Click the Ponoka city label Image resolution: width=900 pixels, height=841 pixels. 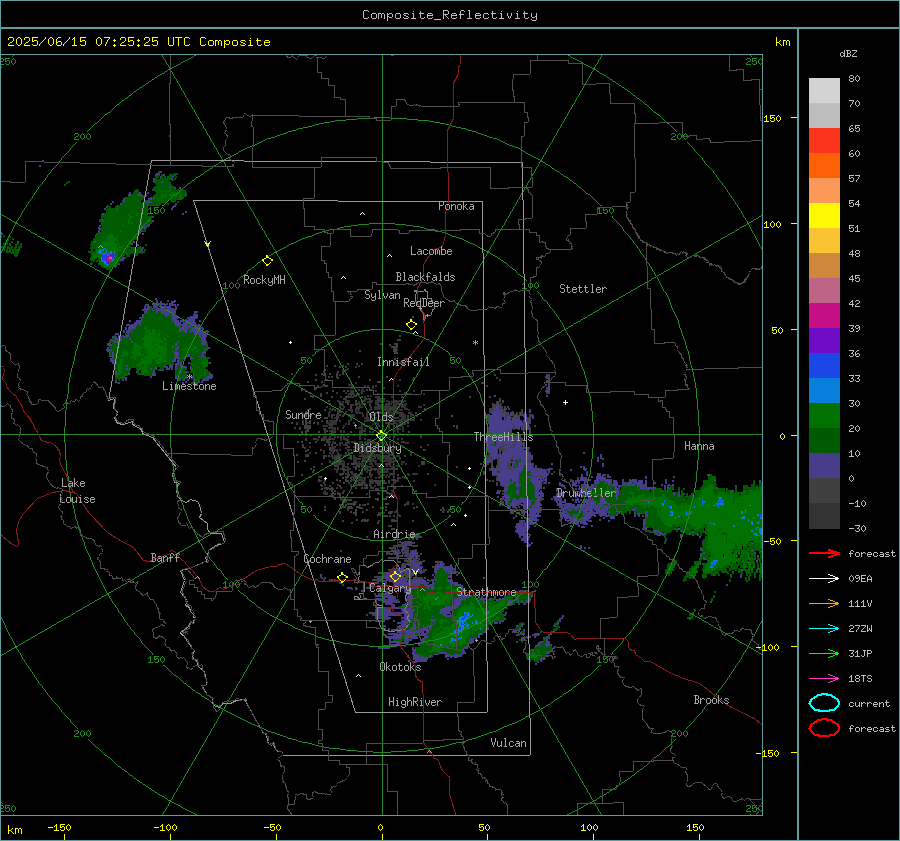pyautogui.click(x=456, y=206)
